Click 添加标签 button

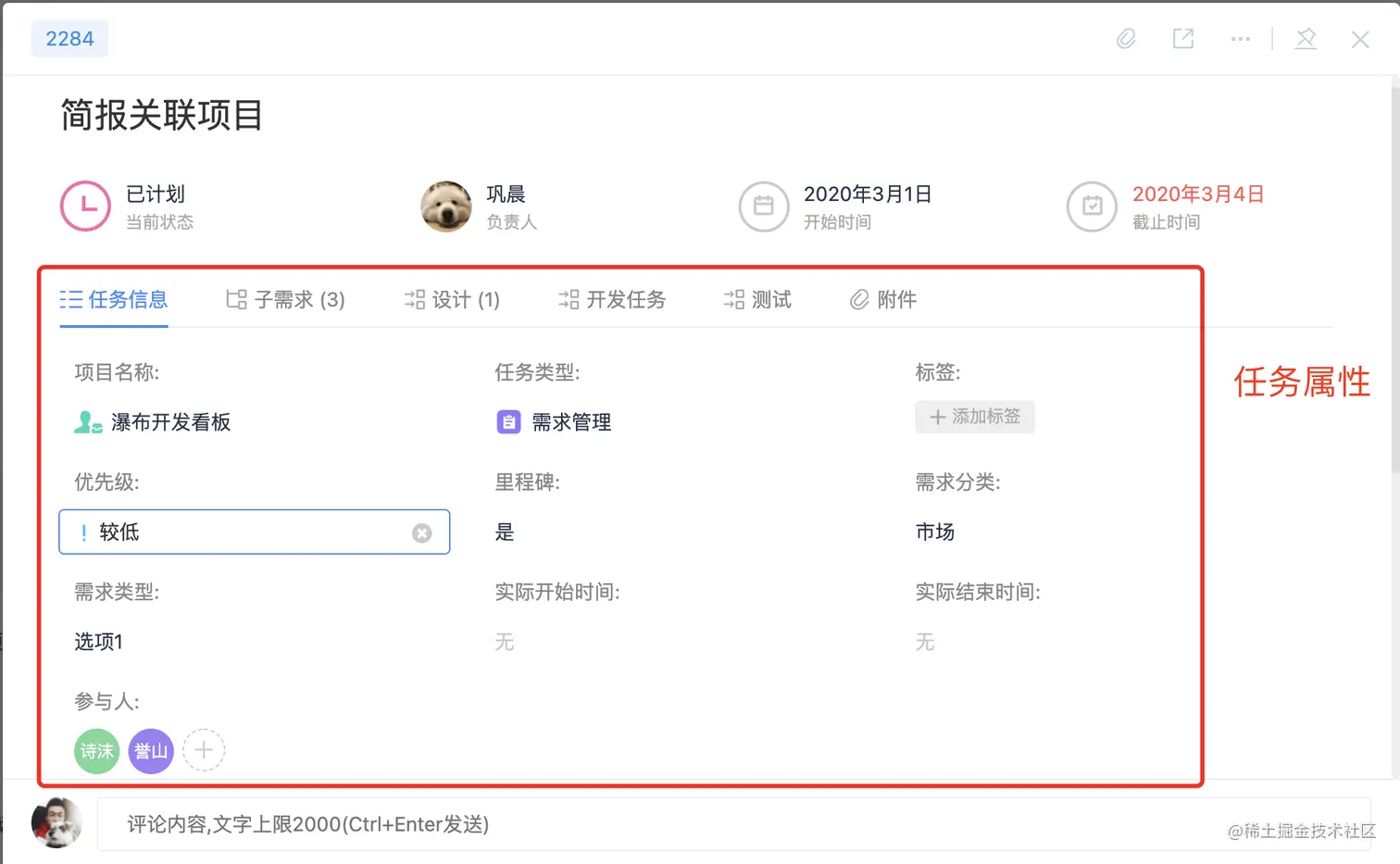click(975, 417)
